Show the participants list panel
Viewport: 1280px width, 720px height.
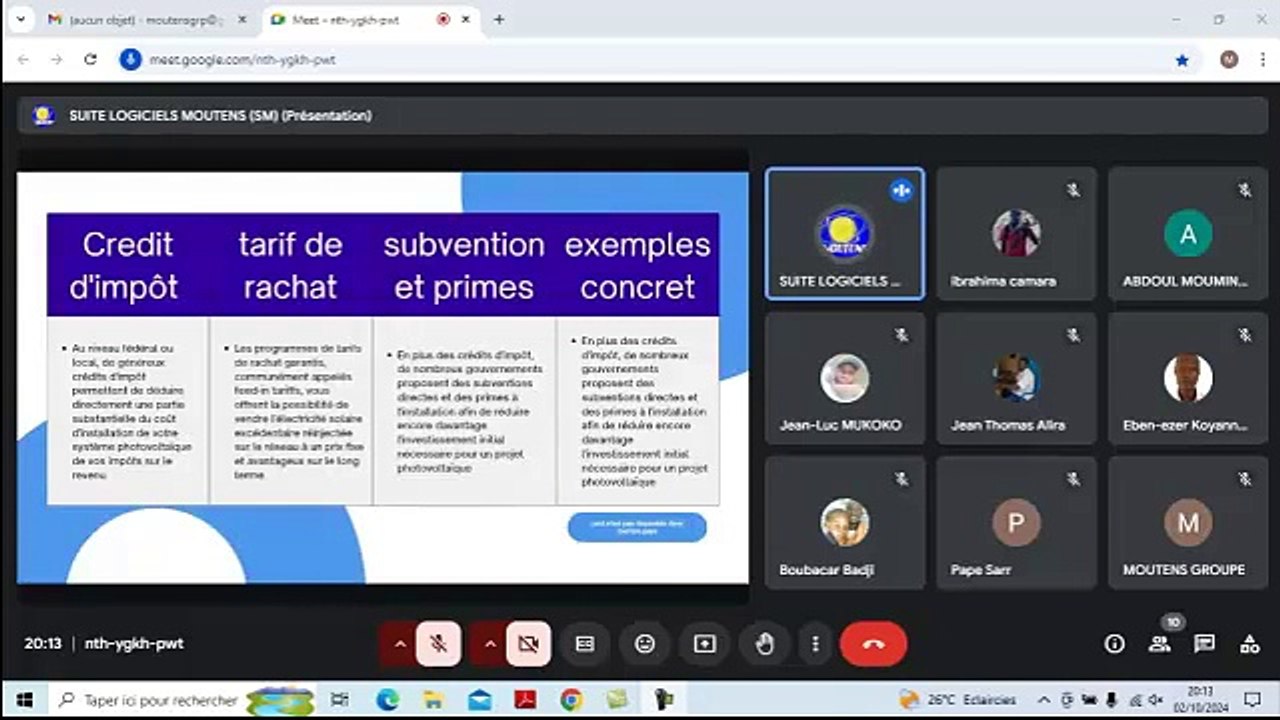(x=1160, y=644)
